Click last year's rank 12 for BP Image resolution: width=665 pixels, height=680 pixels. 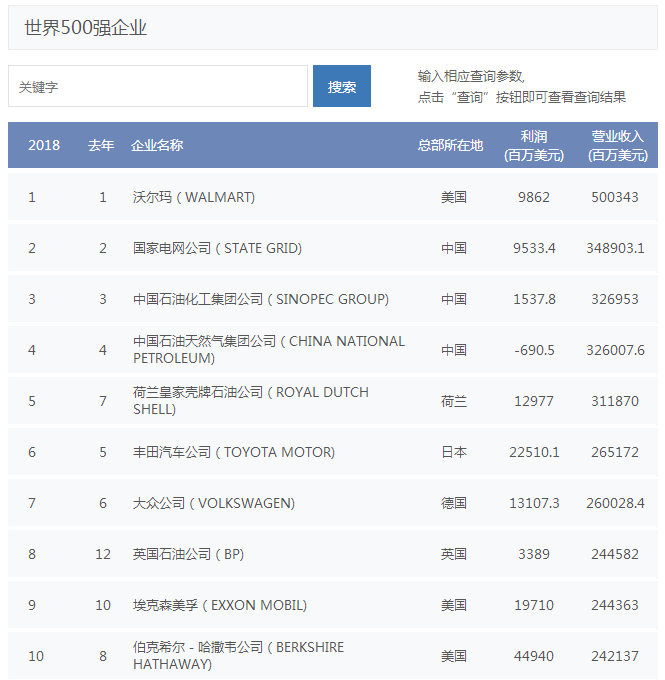103,554
